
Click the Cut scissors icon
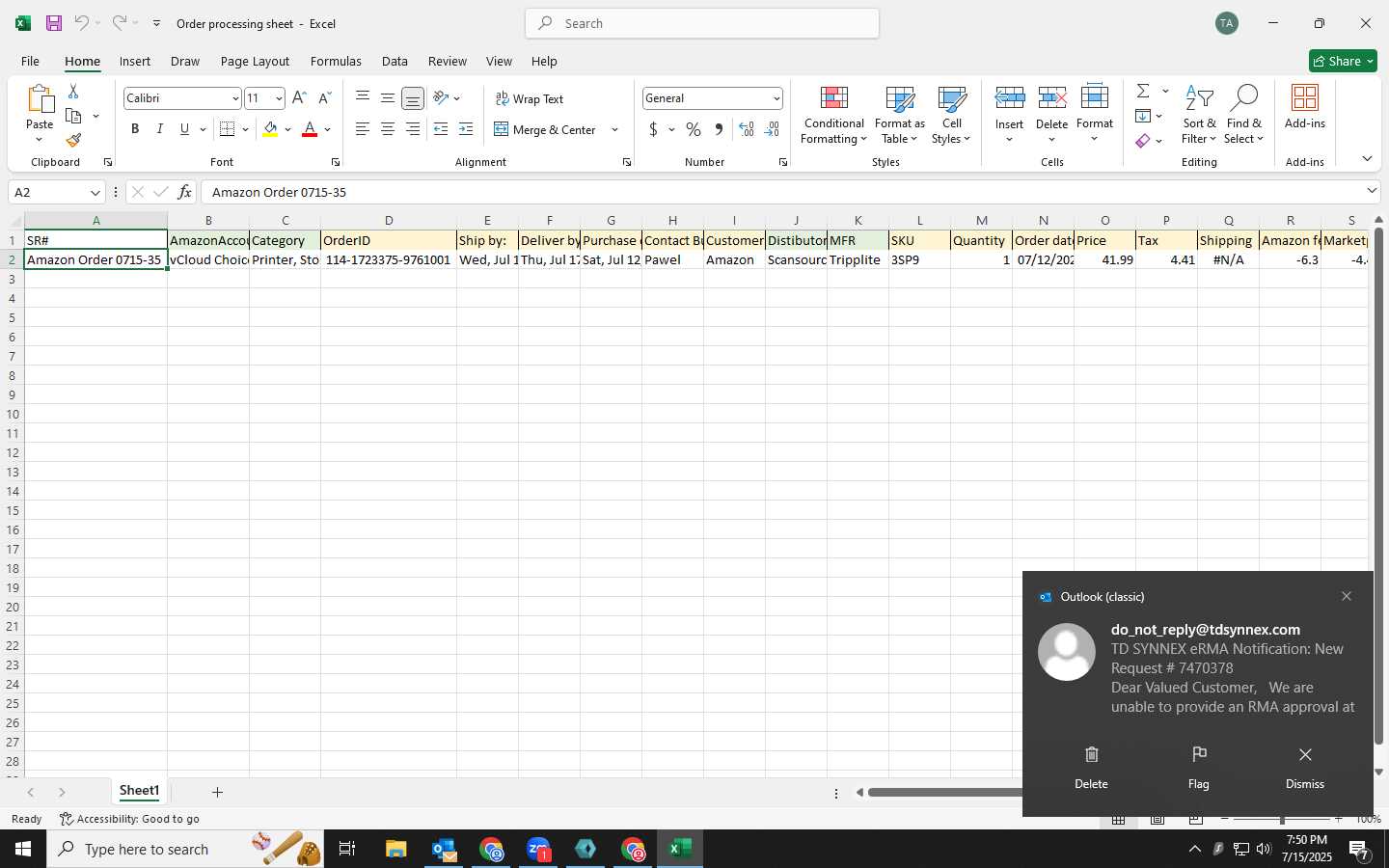point(73,92)
